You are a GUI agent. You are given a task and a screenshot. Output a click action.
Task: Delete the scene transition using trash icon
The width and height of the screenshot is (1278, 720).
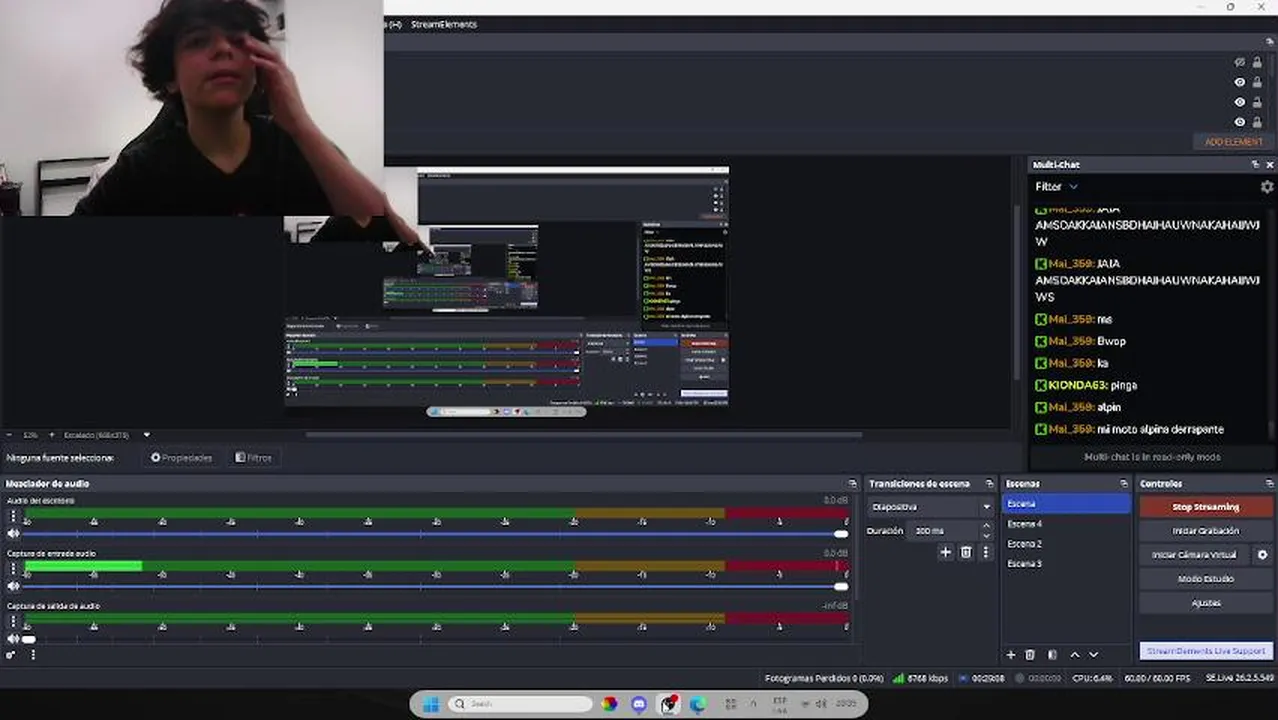(966, 552)
